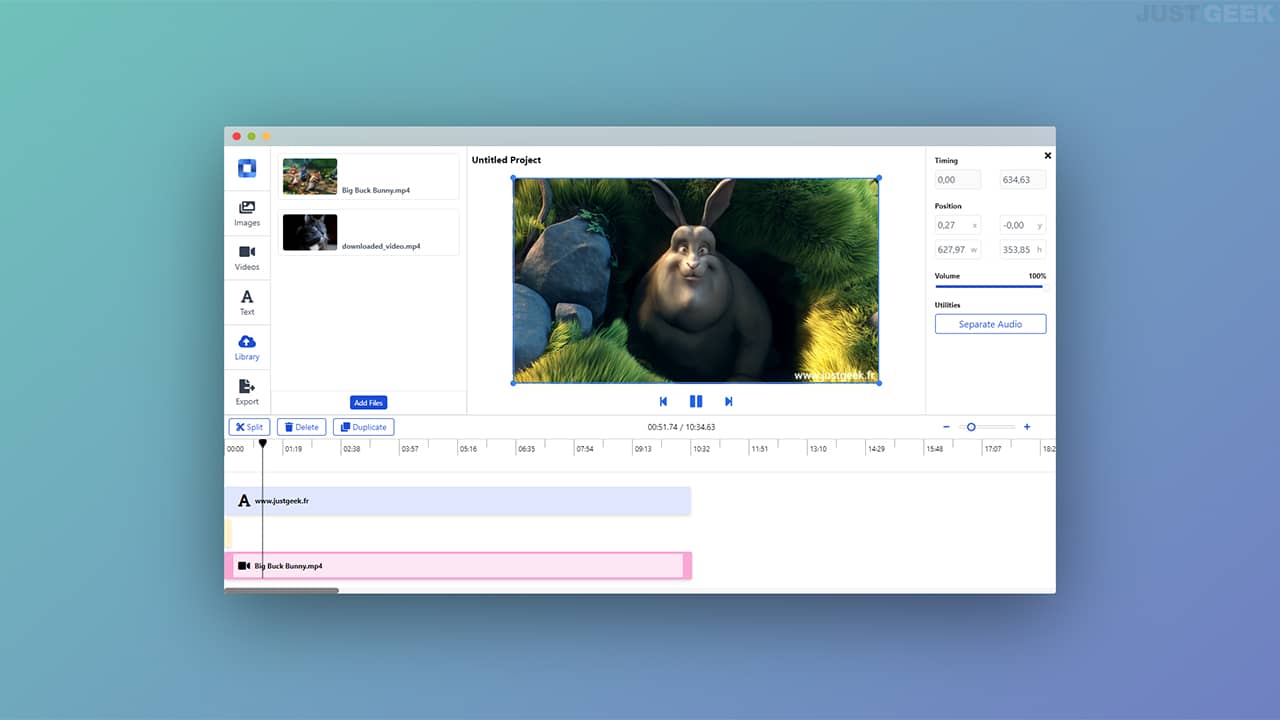Click the timeline zoom slider handle
This screenshot has height=720, width=1280.
point(971,427)
